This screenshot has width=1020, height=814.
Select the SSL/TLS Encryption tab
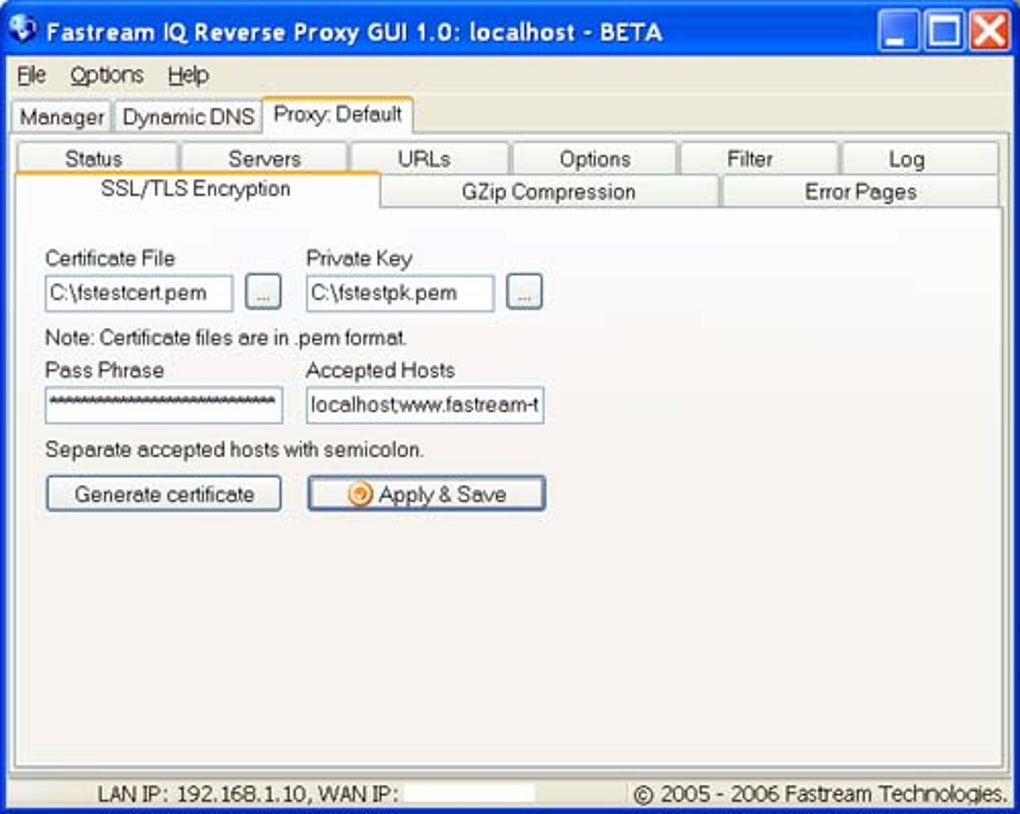(196, 189)
